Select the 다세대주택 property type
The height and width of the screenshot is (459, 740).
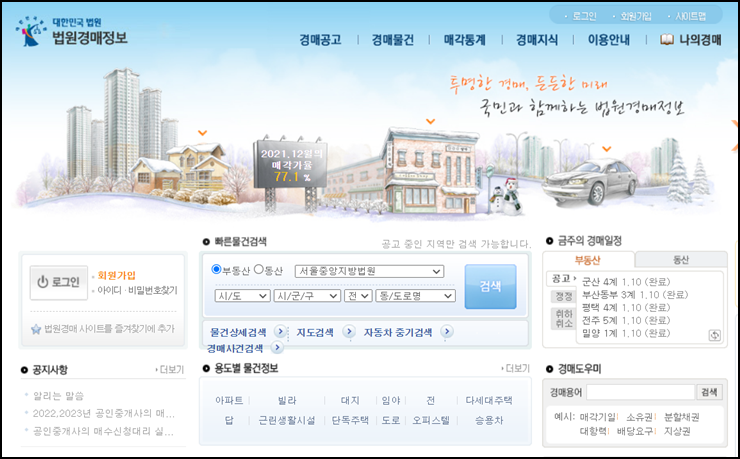click(489, 401)
